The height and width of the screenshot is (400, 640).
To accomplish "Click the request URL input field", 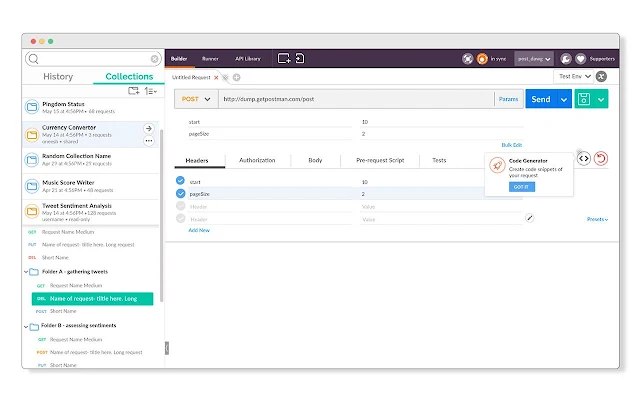I will coord(356,99).
